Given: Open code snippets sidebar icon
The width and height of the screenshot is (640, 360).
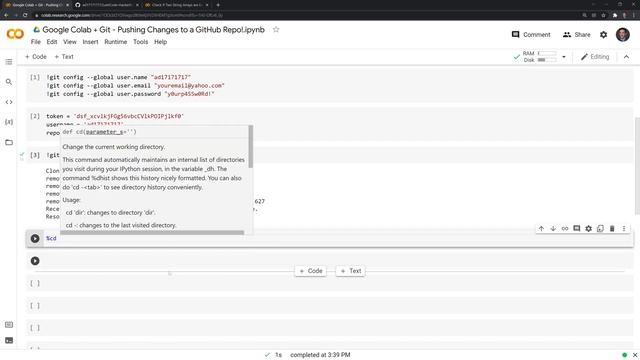Looking at the screenshot, I should [x=9, y=102].
